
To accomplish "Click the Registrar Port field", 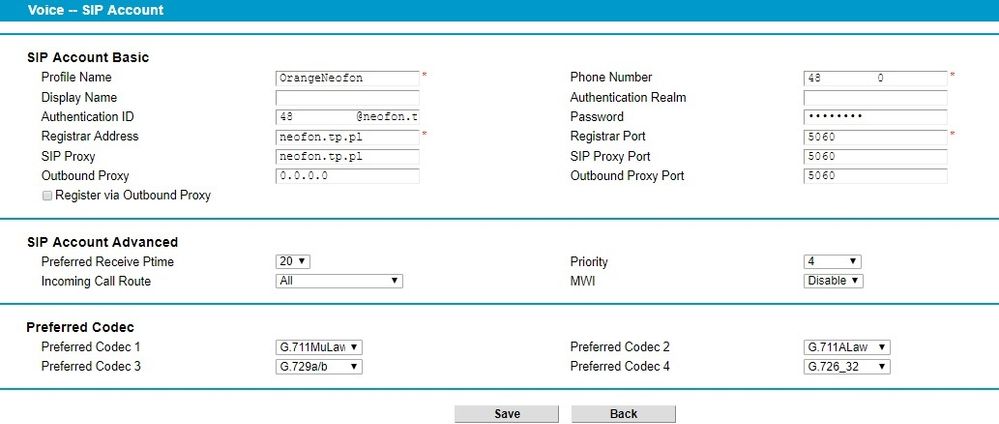I will pos(875,137).
